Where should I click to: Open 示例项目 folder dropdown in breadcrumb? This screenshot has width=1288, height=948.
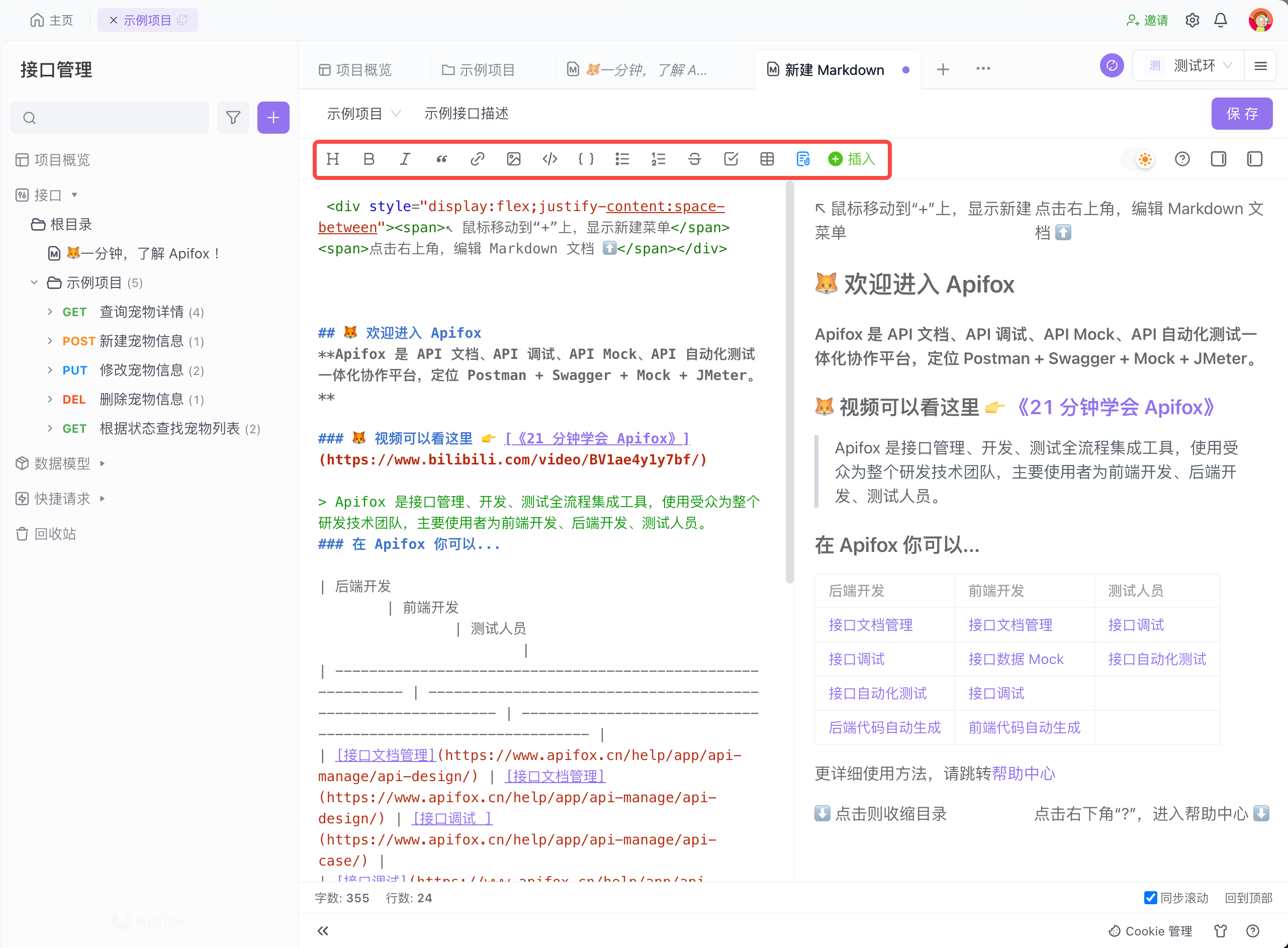(x=363, y=114)
